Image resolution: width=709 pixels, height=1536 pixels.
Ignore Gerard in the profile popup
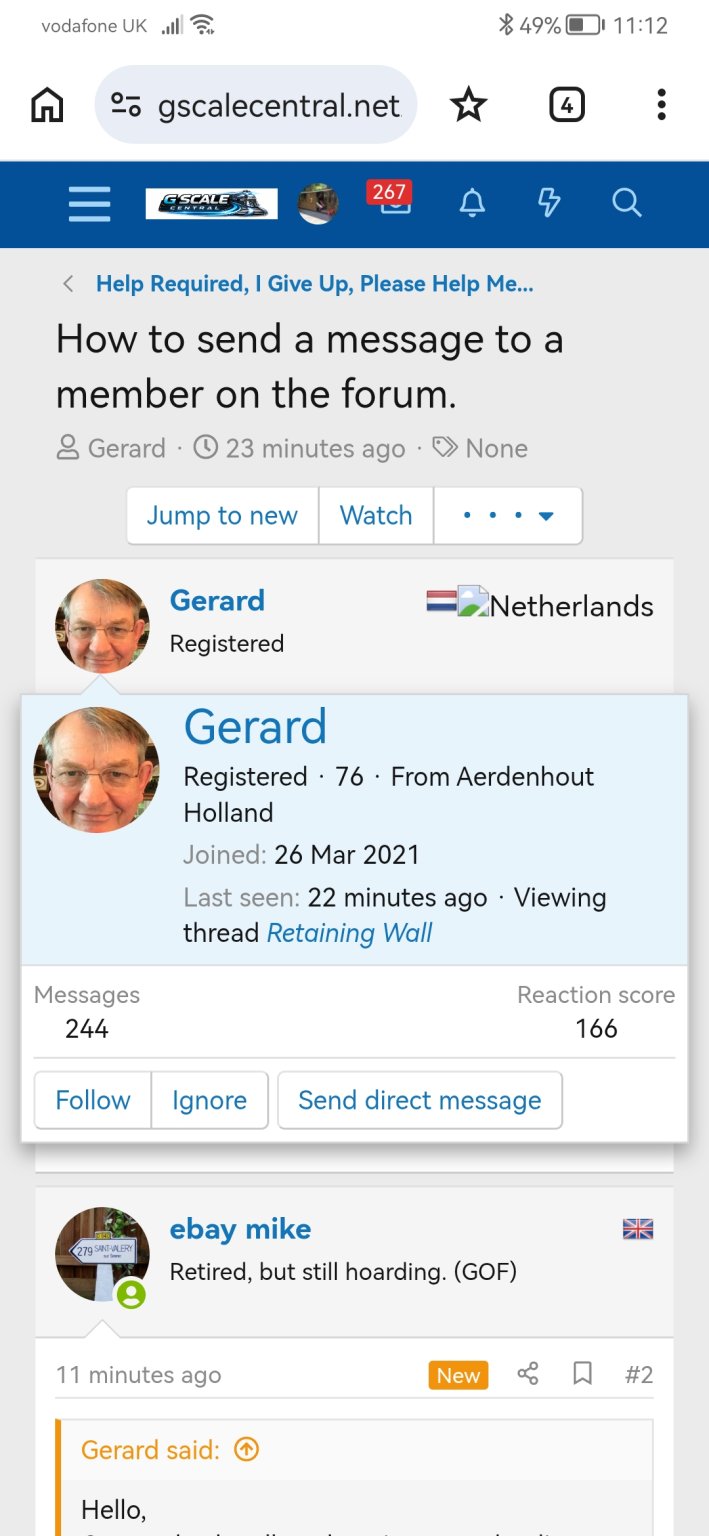tap(209, 1100)
